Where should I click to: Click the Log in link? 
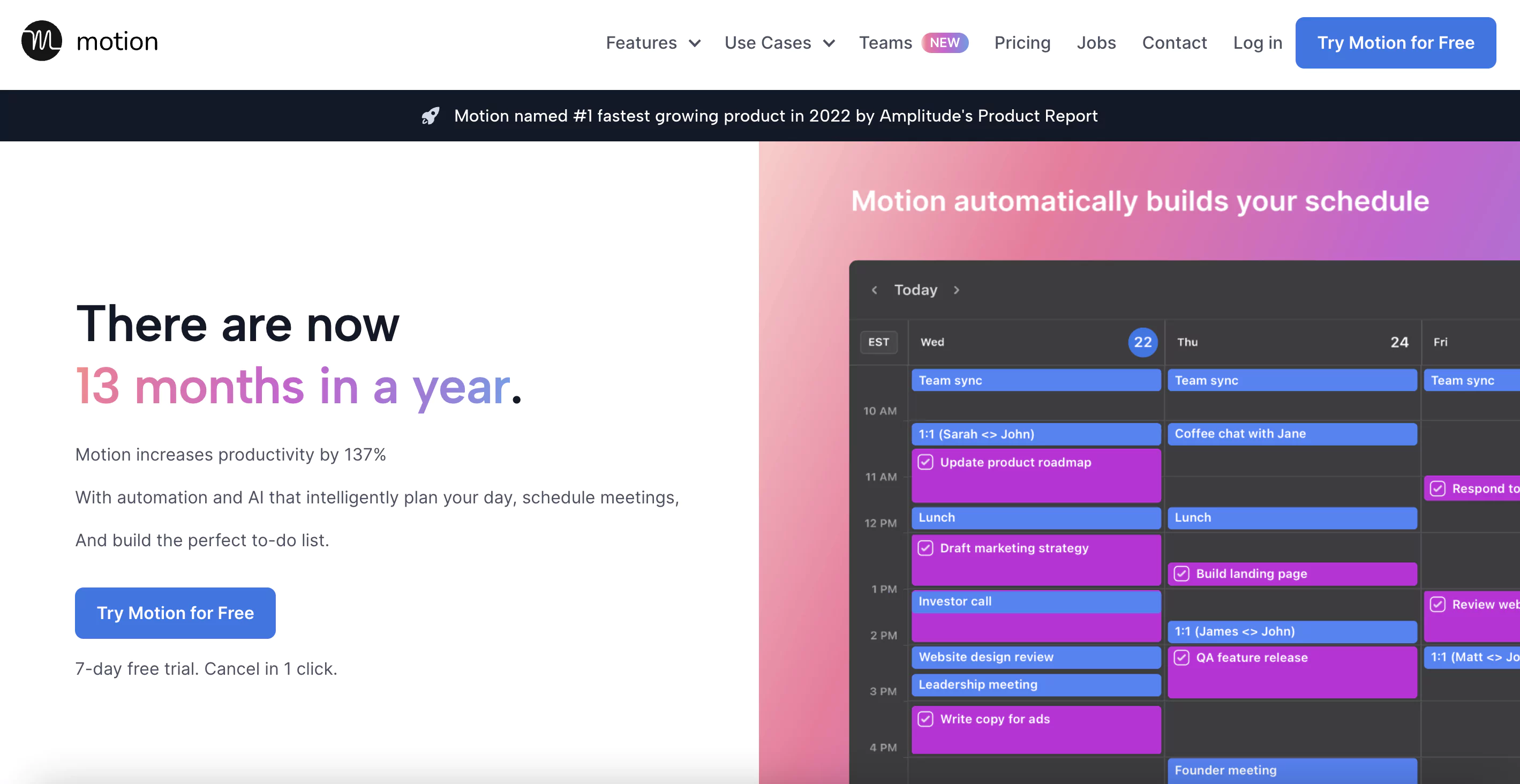point(1258,42)
